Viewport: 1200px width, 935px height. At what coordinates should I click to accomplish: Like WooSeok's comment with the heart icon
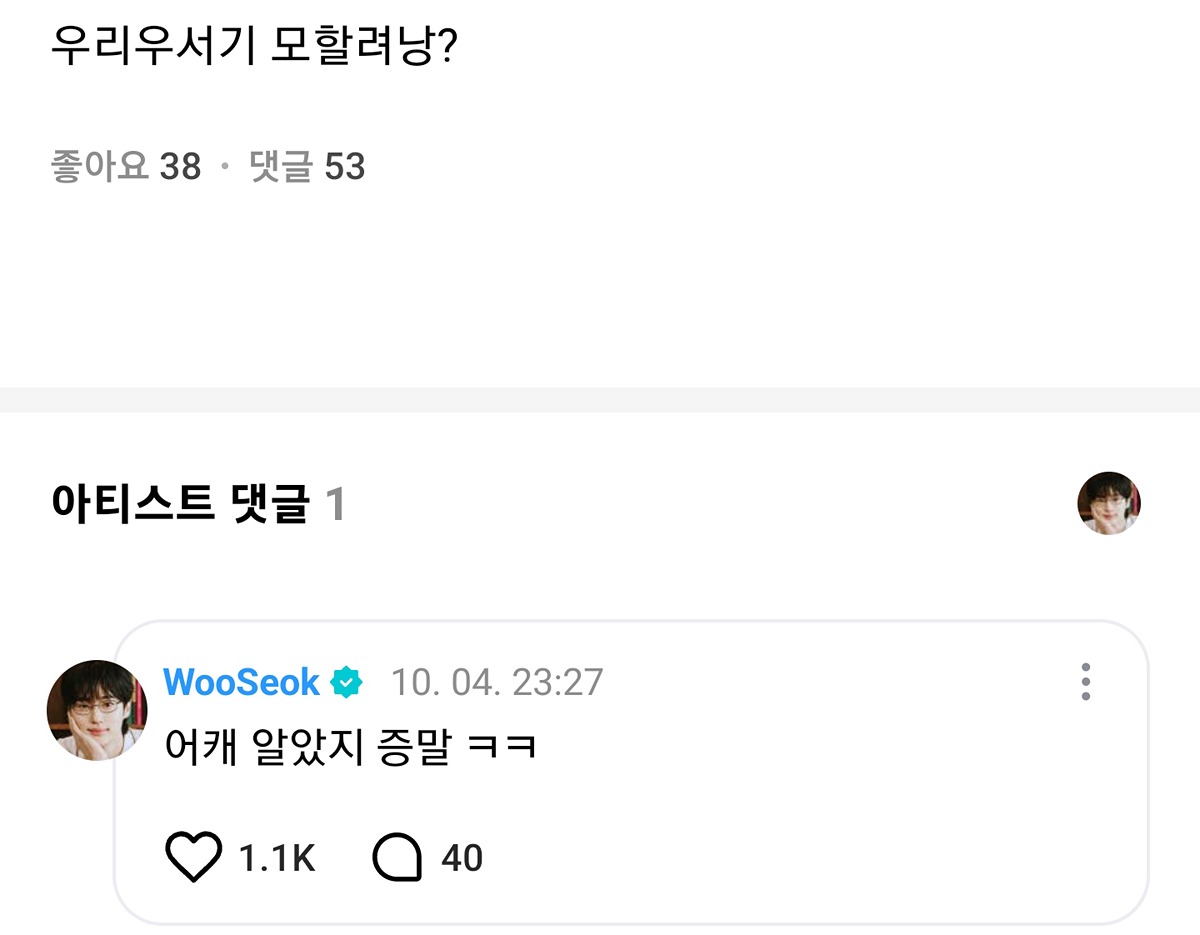click(x=191, y=858)
